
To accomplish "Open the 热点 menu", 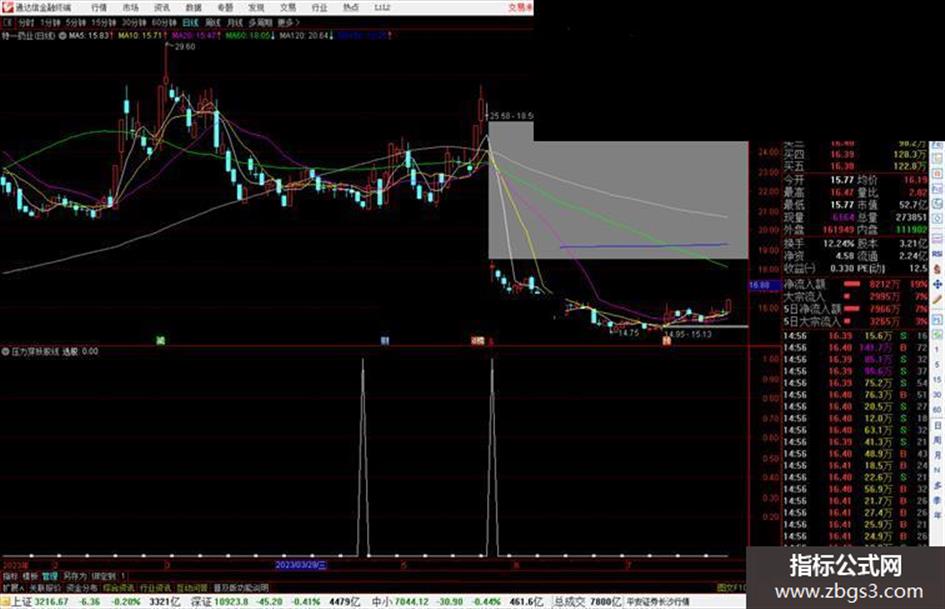I will coord(350,8).
